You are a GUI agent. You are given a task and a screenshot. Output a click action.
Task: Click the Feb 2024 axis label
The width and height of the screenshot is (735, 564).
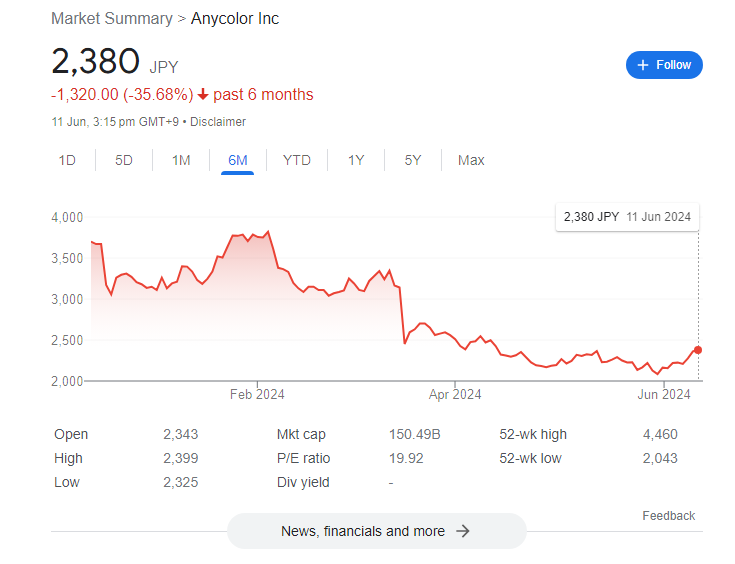pyautogui.click(x=257, y=394)
